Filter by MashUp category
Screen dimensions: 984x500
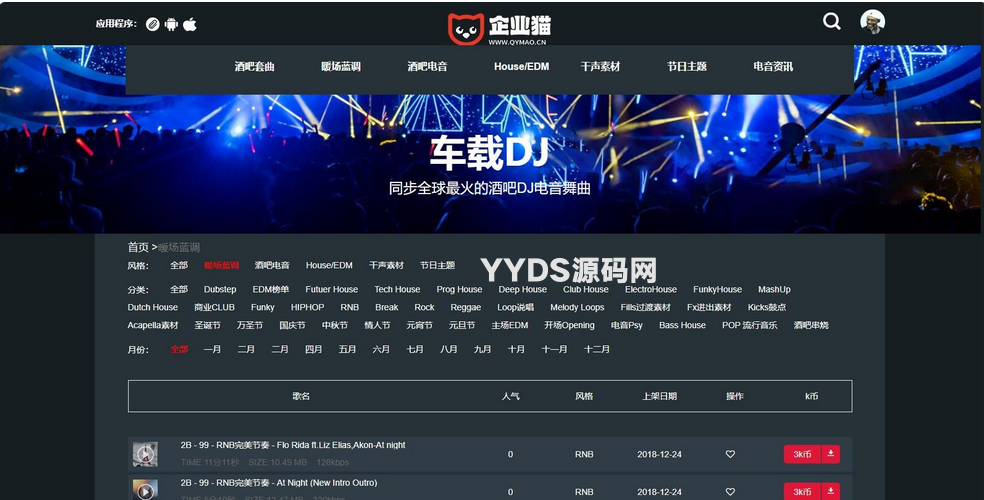click(x=774, y=289)
